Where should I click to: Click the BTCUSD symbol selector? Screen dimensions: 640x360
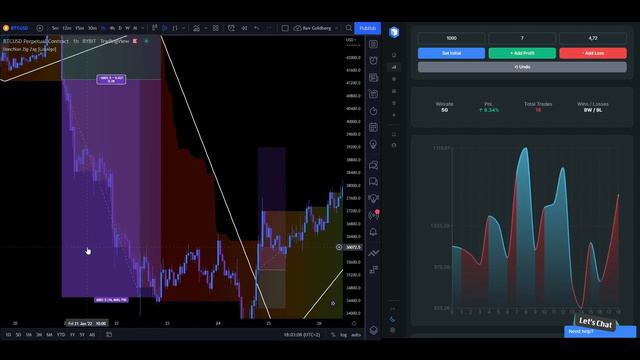(16, 28)
